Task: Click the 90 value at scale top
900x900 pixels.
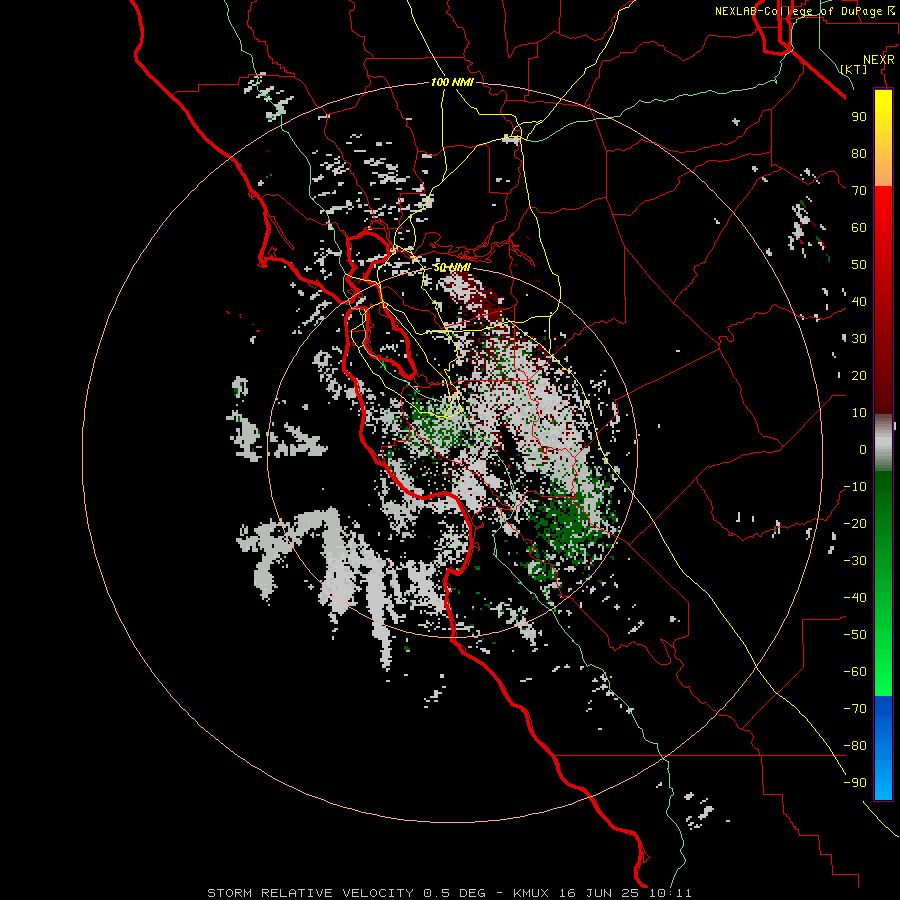Action: [859, 117]
